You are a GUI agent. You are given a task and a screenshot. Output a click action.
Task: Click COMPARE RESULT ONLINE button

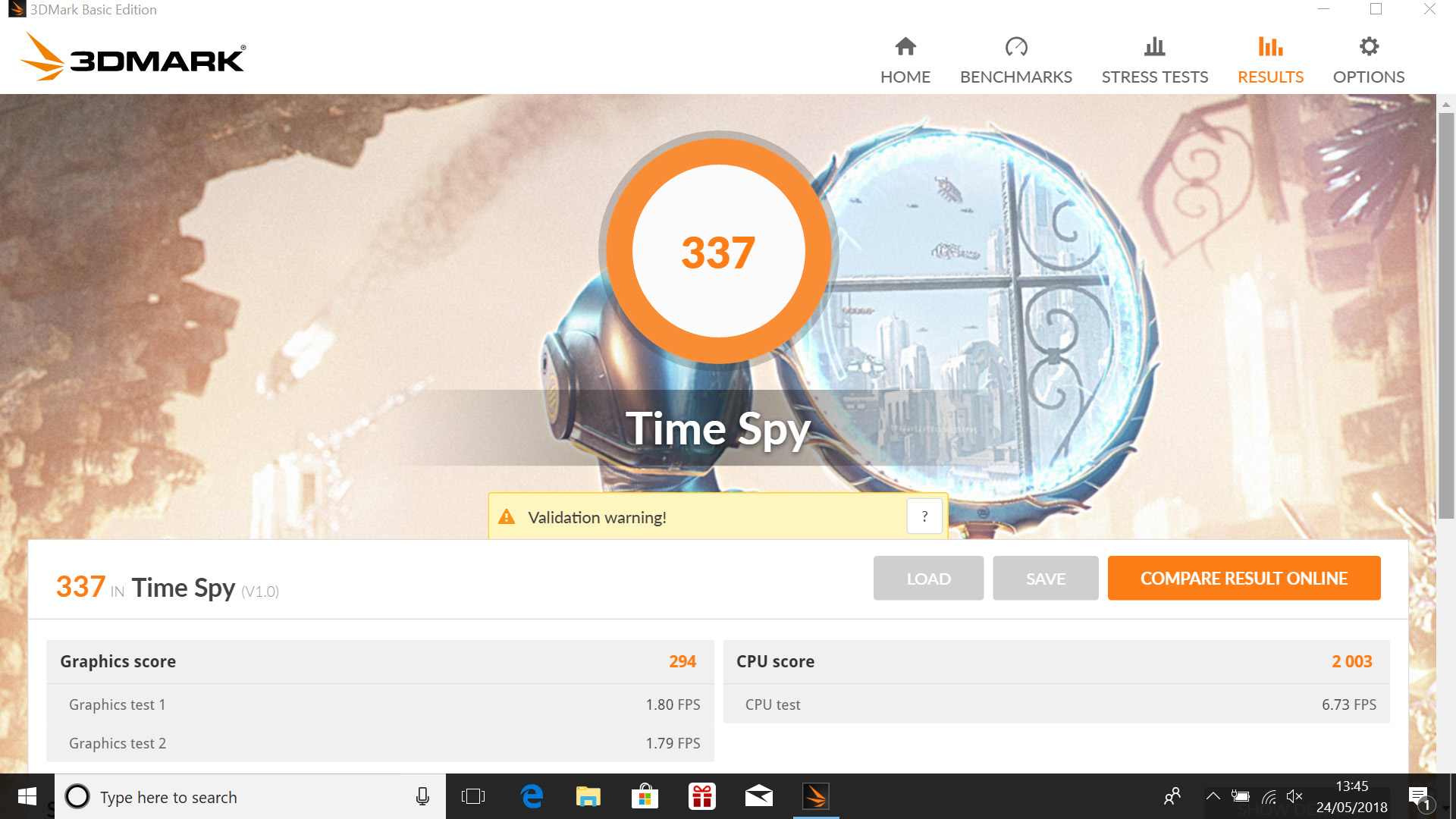coord(1244,579)
